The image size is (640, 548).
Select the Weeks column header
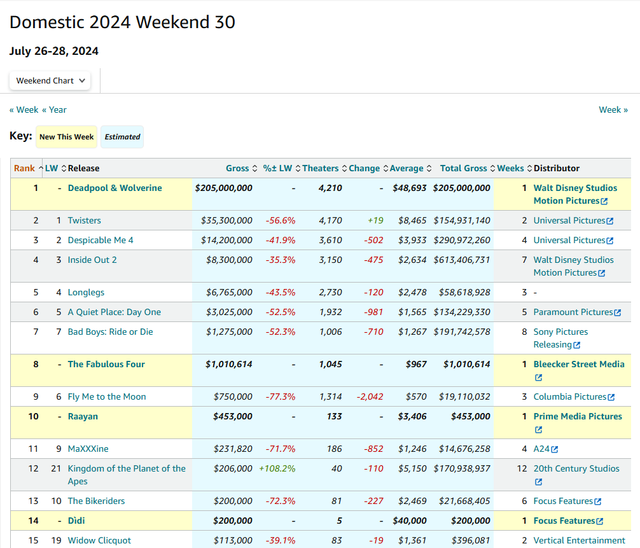coord(510,168)
